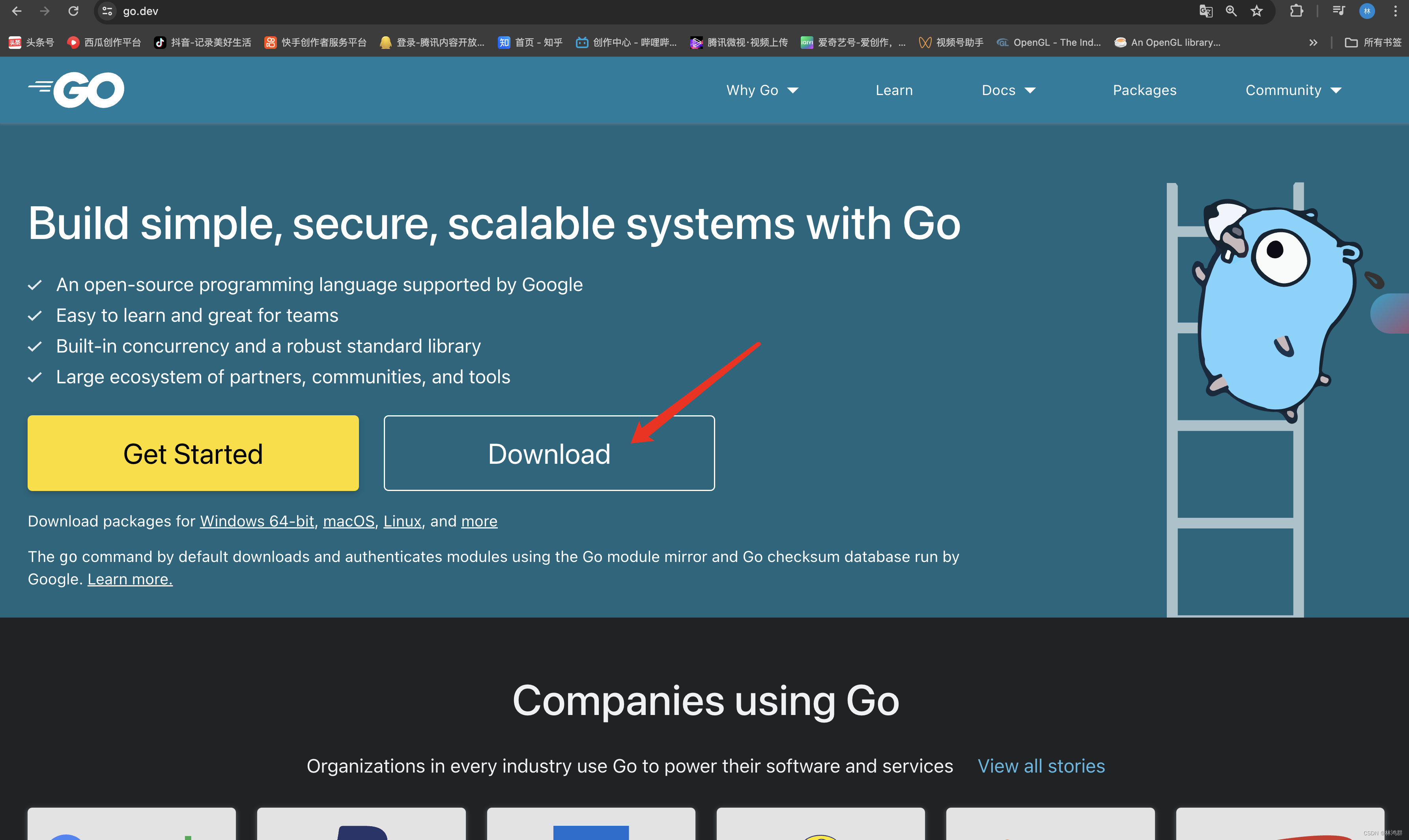Open the 'more' downloads link
The height and width of the screenshot is (840, 1409).
pyautogui.click(x=480, y=521)
